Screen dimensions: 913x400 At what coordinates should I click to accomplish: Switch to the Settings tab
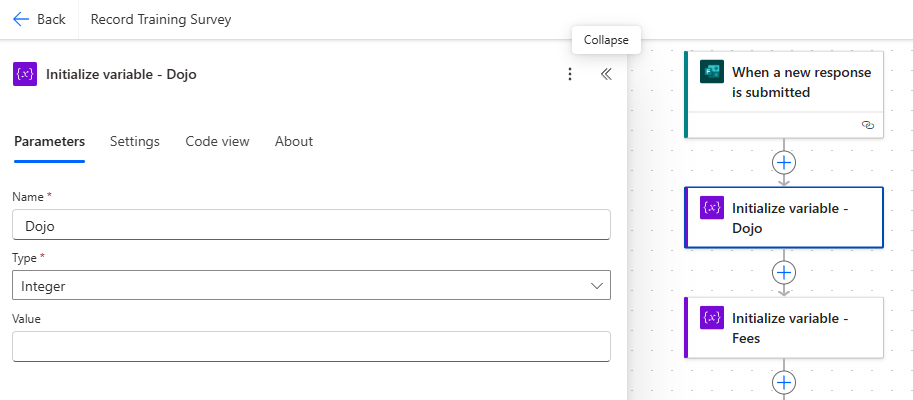click(135, 142)
